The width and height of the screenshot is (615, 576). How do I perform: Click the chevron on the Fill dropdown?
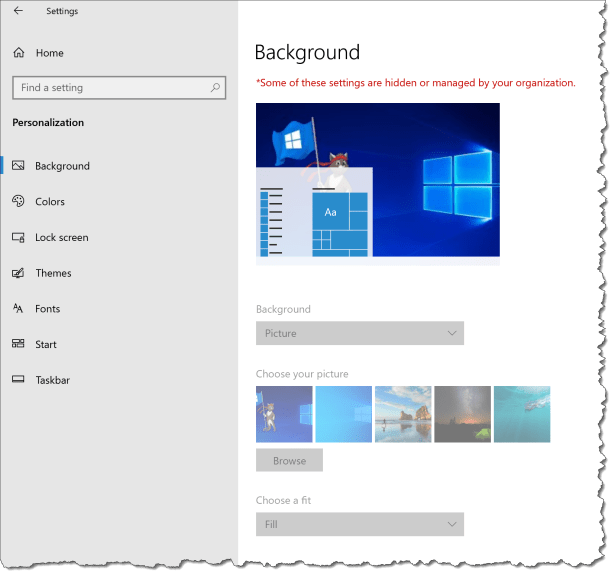coord(452,524)
